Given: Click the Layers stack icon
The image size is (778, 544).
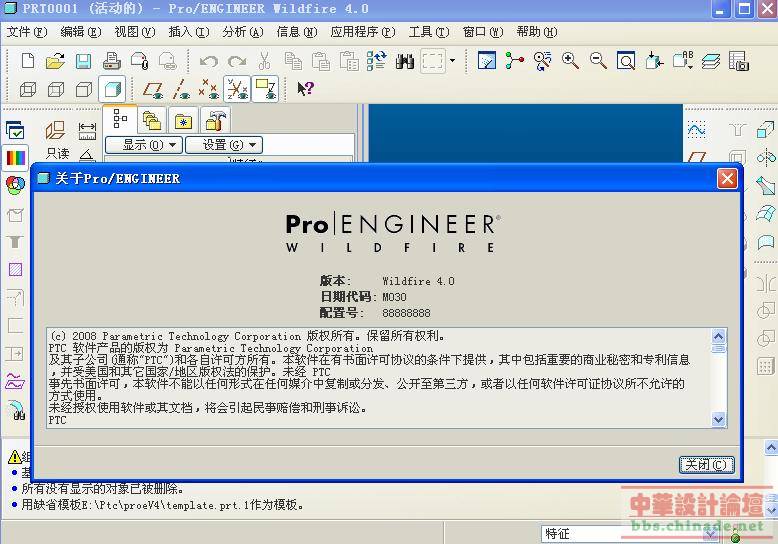Looking at the screenshot, I should coord(711,61).
